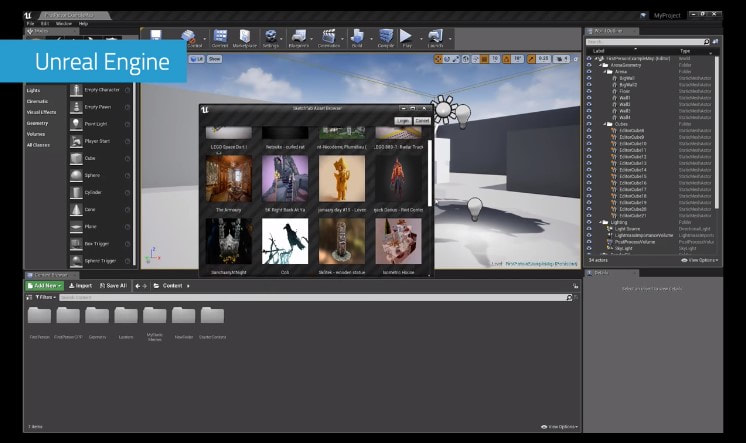Image resolution: width=746 pixels, height=443 pixels.
Task: Open View Options in World Outliner
Action: pyautogui.click(x=698, y=260)
